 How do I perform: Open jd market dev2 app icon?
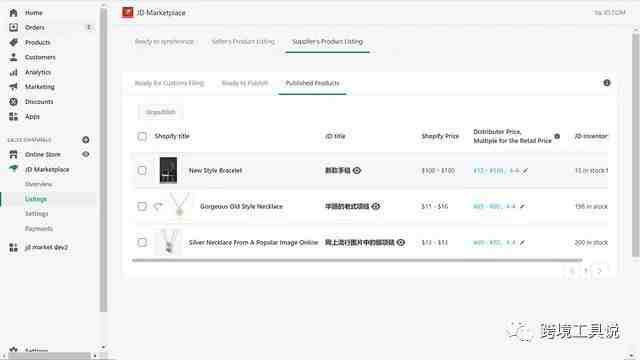(13, 247)
